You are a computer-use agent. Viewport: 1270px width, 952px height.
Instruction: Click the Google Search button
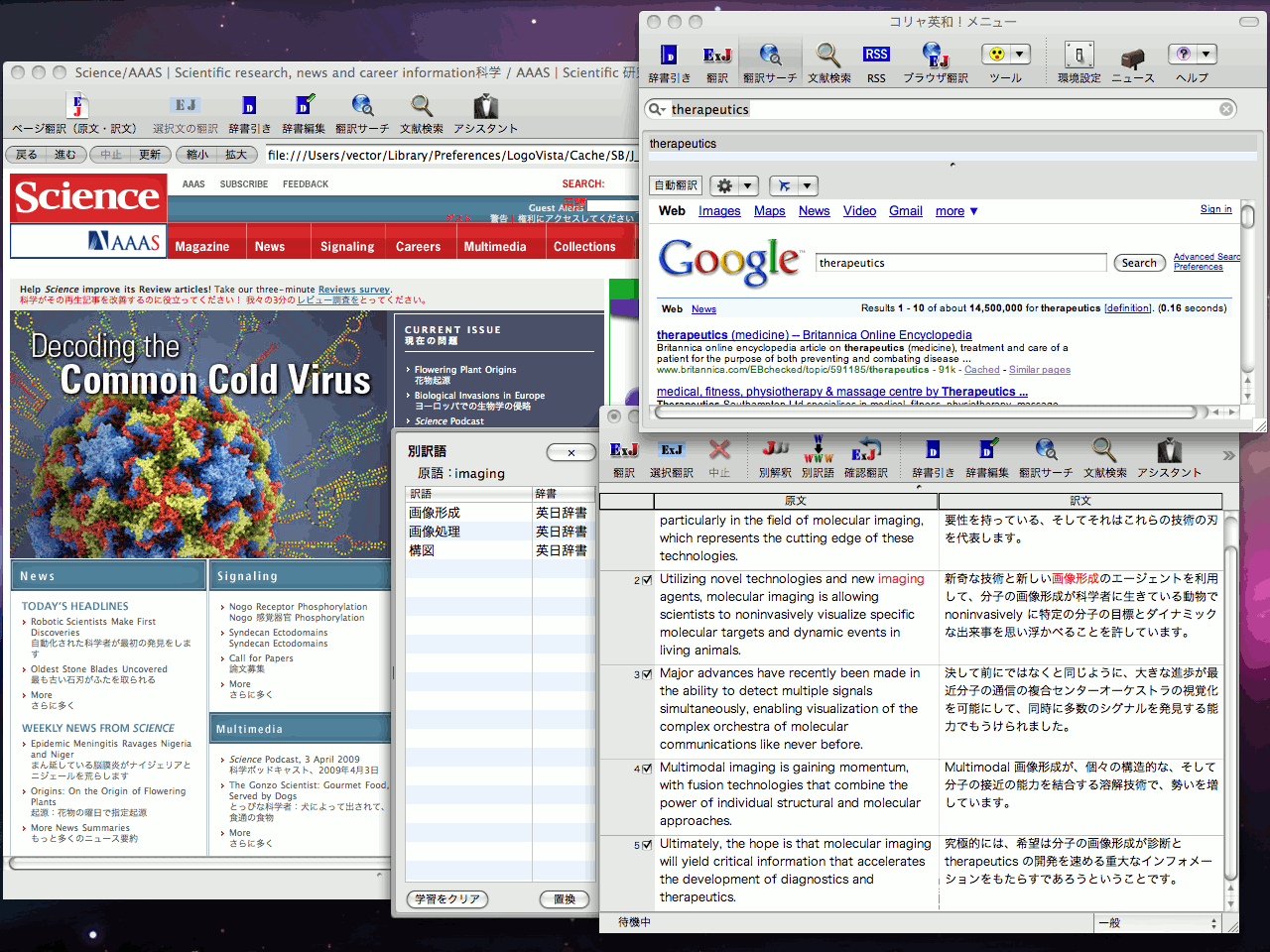click(1139, 263)
